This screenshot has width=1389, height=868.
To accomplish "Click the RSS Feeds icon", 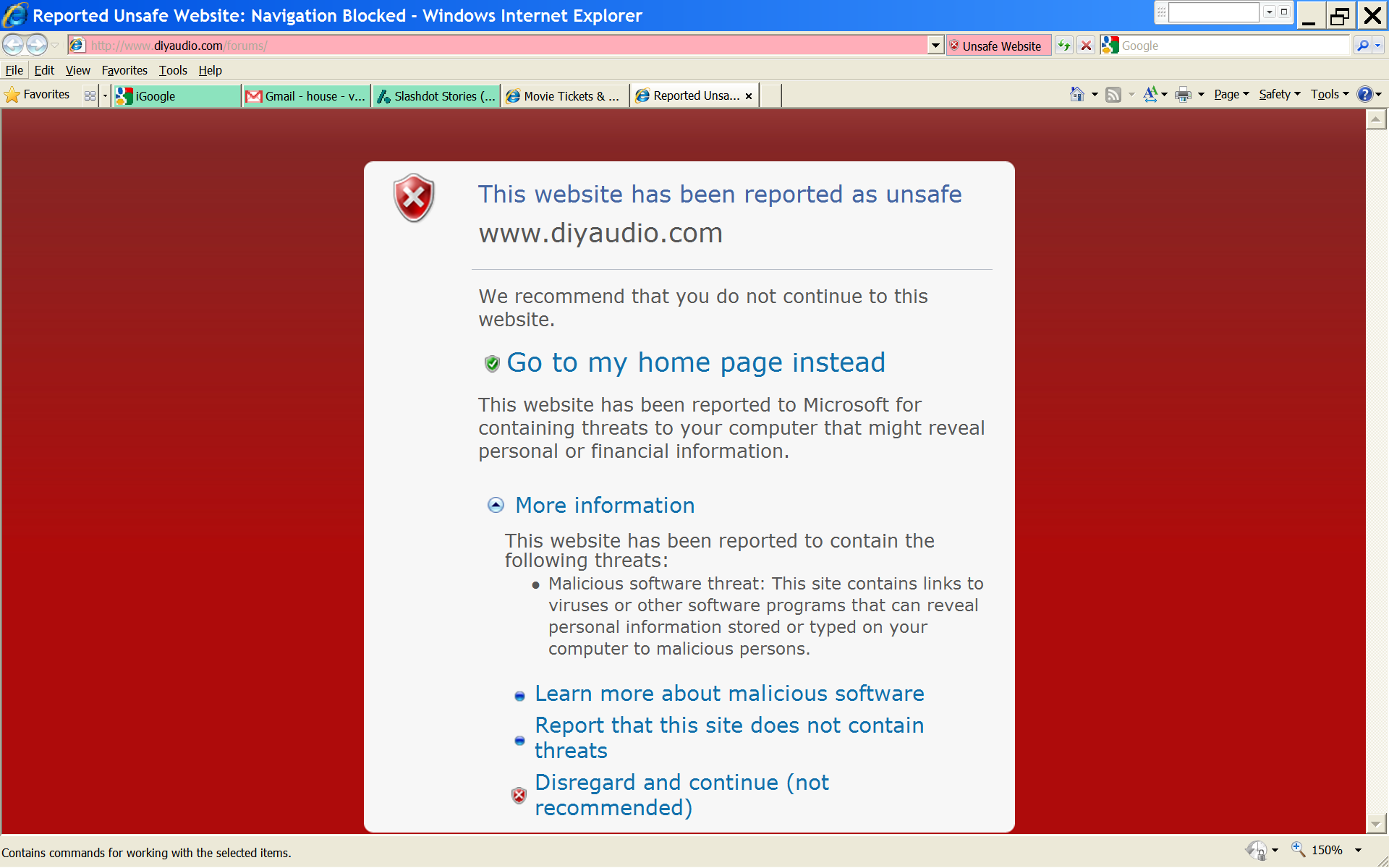I will (1113, 94).
